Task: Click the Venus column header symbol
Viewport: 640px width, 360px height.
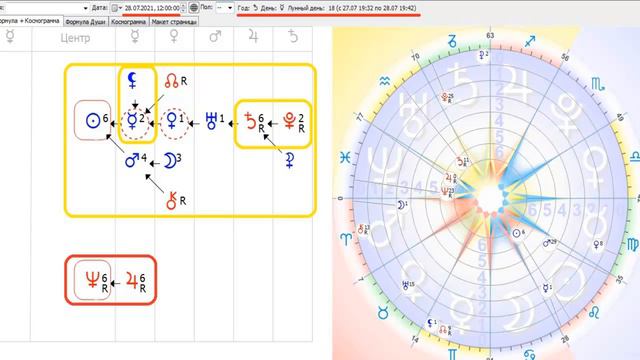Action: pos(174,37)
